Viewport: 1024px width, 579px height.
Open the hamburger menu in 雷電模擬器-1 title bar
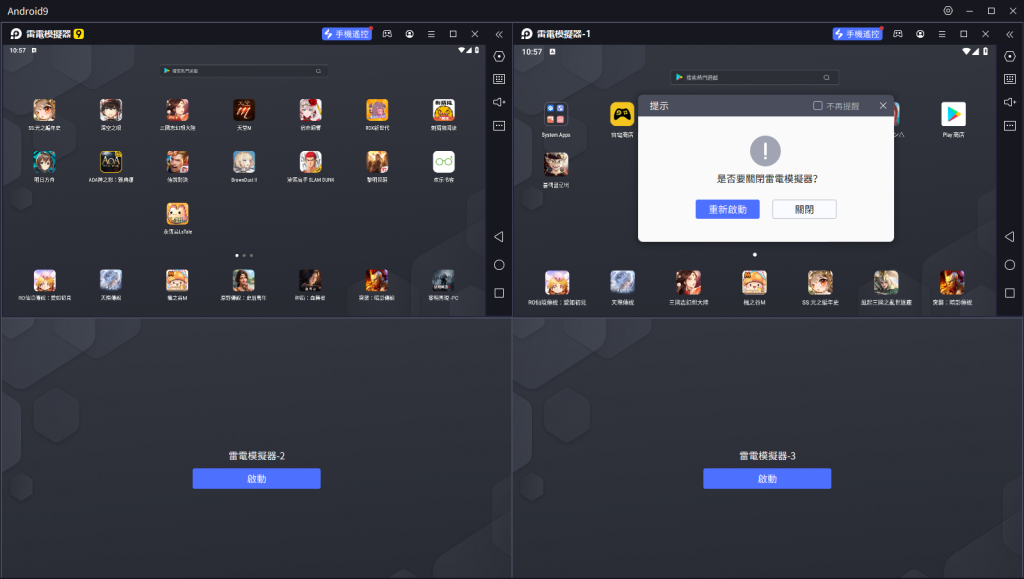pos(941,34)
